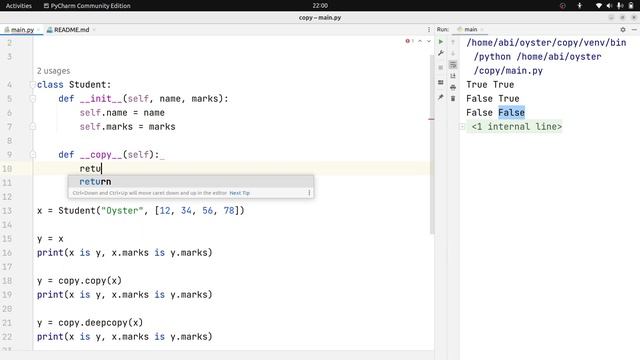Print the console output
Image resolution: width=640 pixels, height=360 pixels.
(x=453, y=87)
